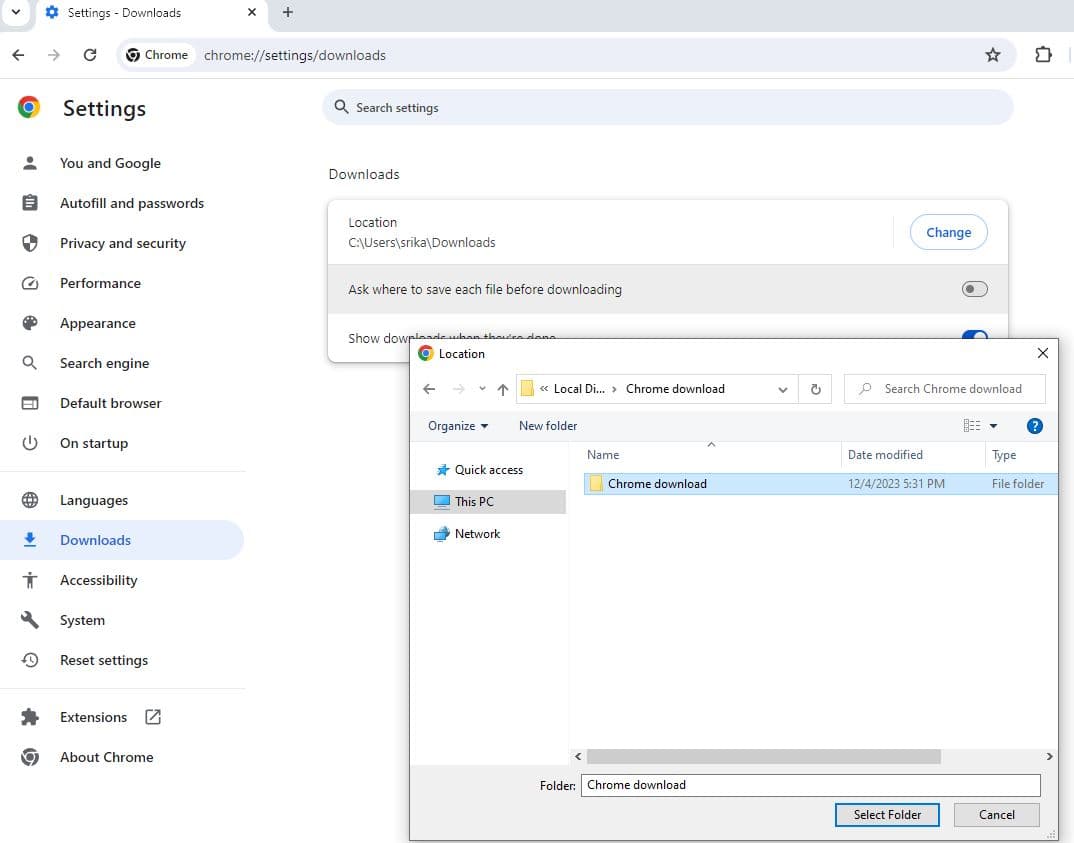Toggle Show downloads when they're done
This screenshot has width=1074, height=843.
(x=974, y=336)
